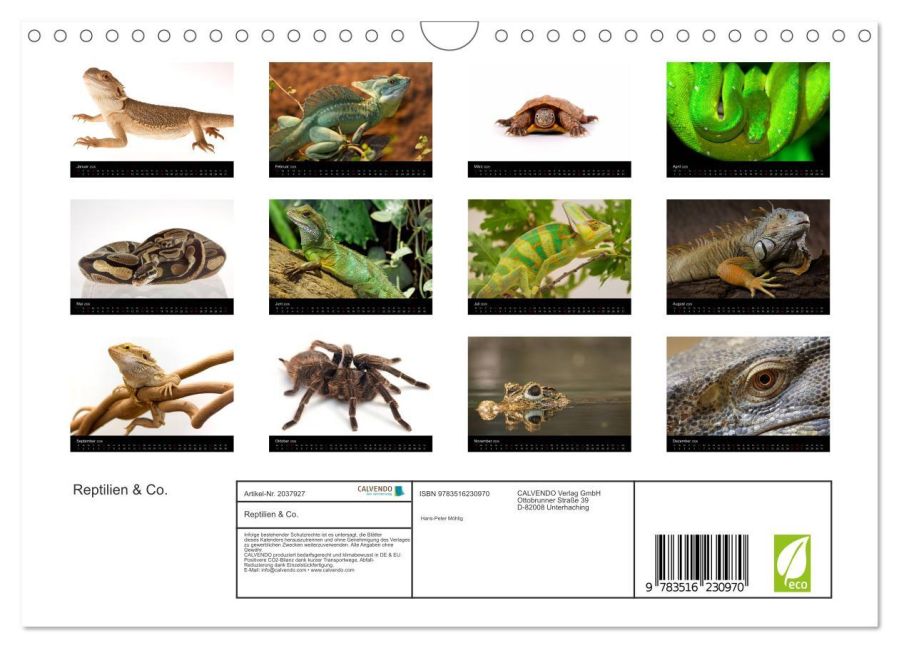Open the caiman in water November photo

[549, 387]
